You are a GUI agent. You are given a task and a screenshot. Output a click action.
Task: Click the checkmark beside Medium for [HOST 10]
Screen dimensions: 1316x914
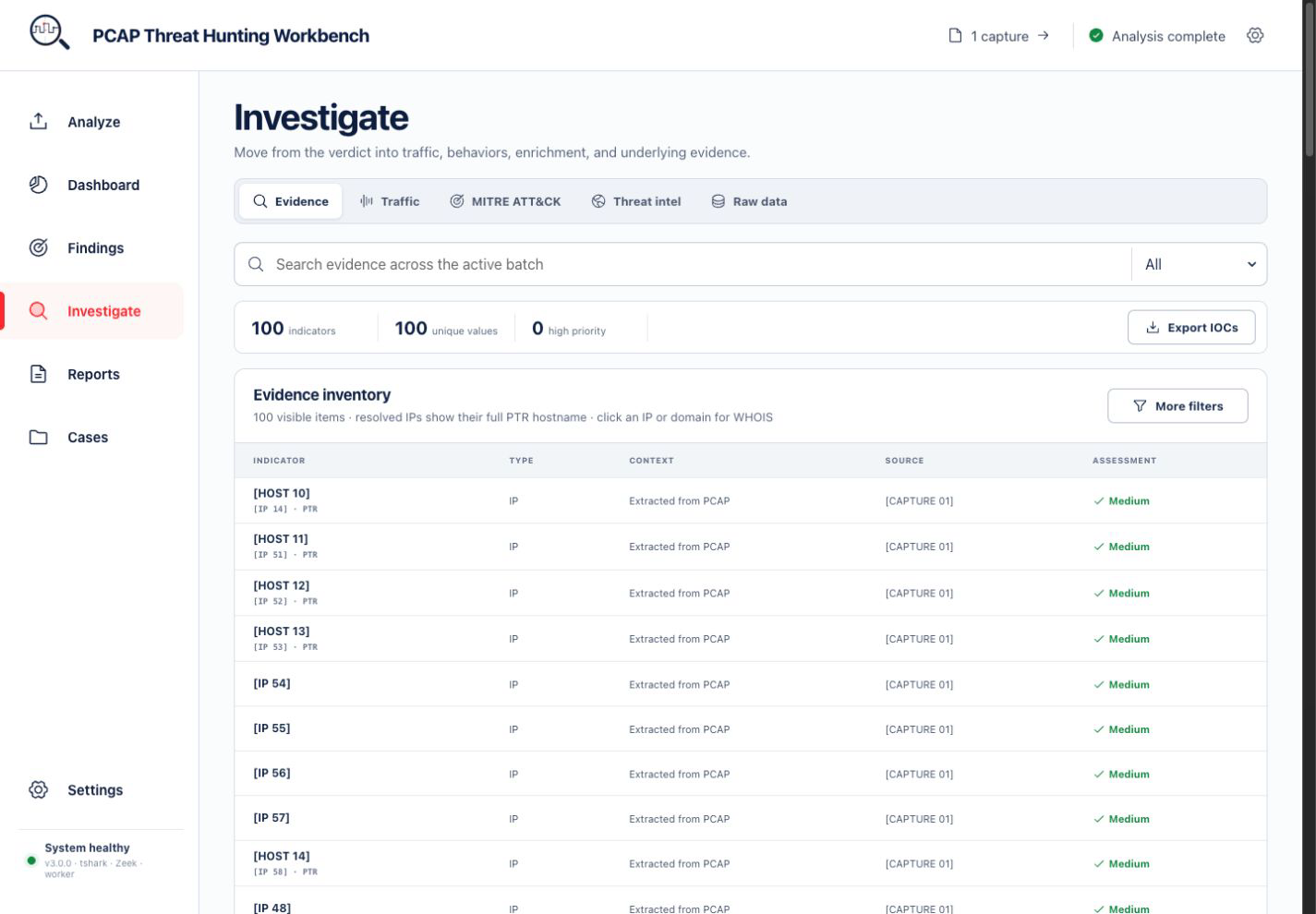click(x=1099, y=501)
